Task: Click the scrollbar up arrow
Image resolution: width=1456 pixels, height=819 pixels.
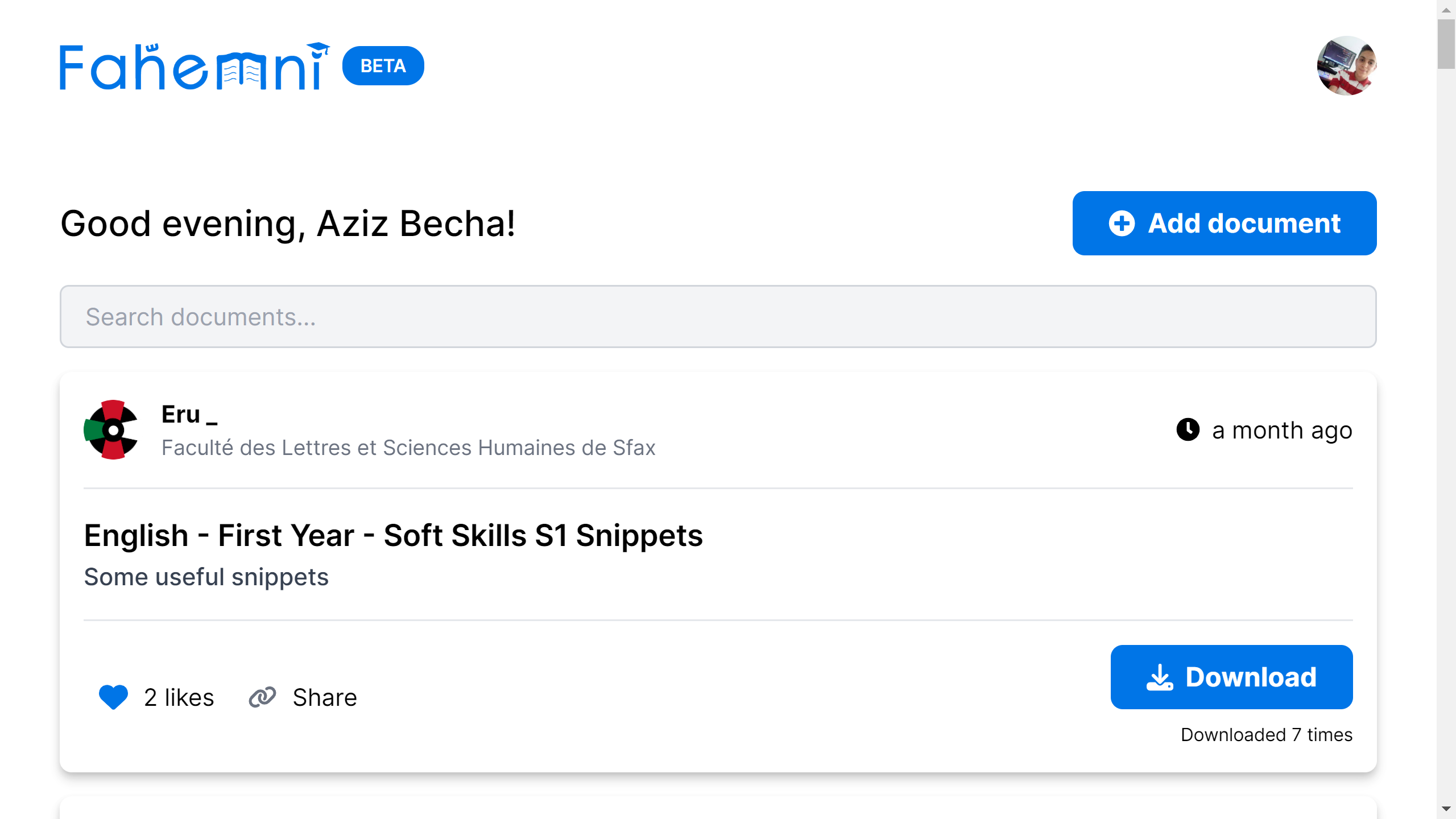Action: (1446, 10)
